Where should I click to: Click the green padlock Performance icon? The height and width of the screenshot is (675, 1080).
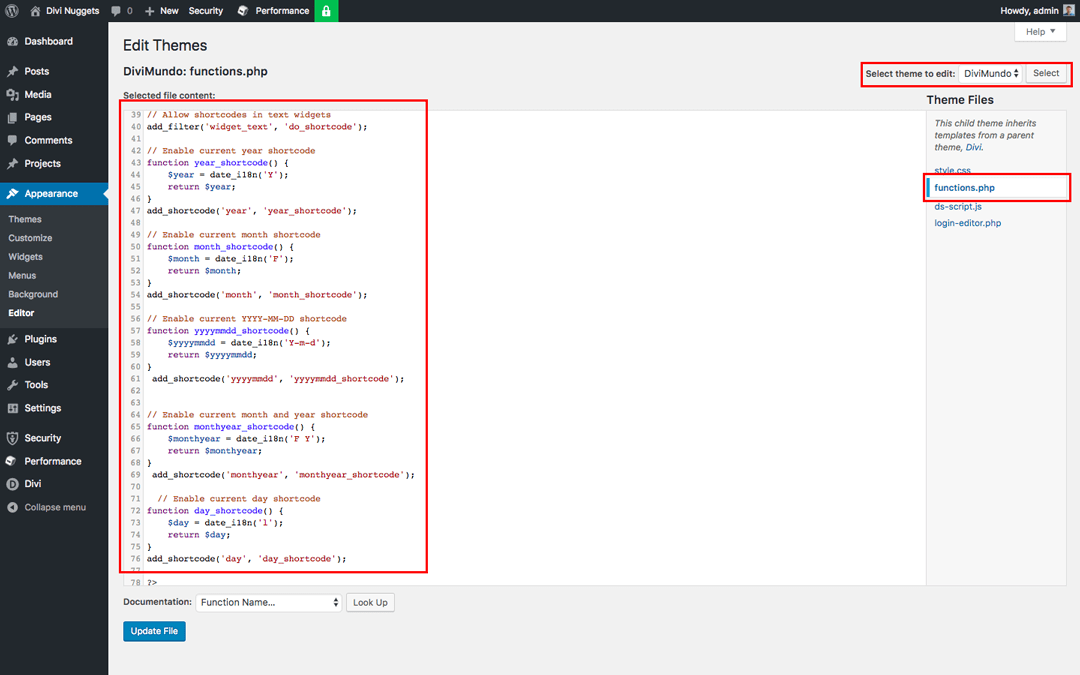pos(326,11)
